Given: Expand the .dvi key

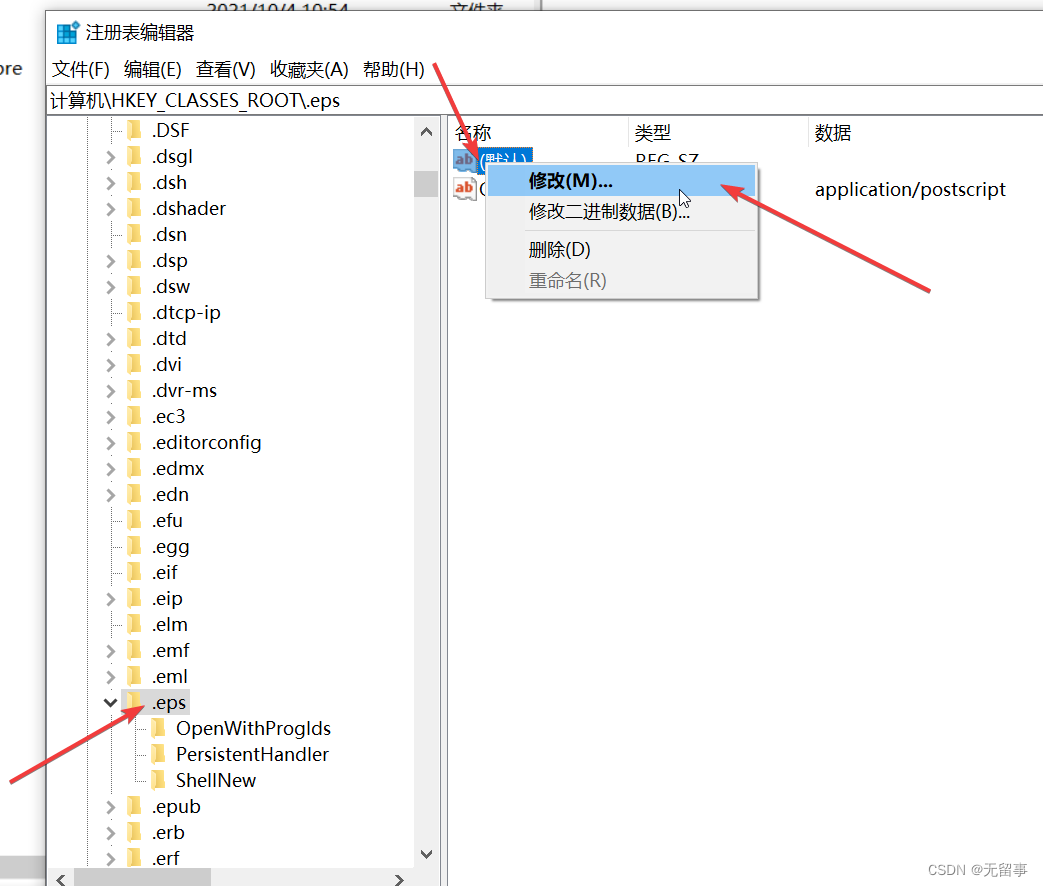Looking at the screenshot, I should [110, 365].
